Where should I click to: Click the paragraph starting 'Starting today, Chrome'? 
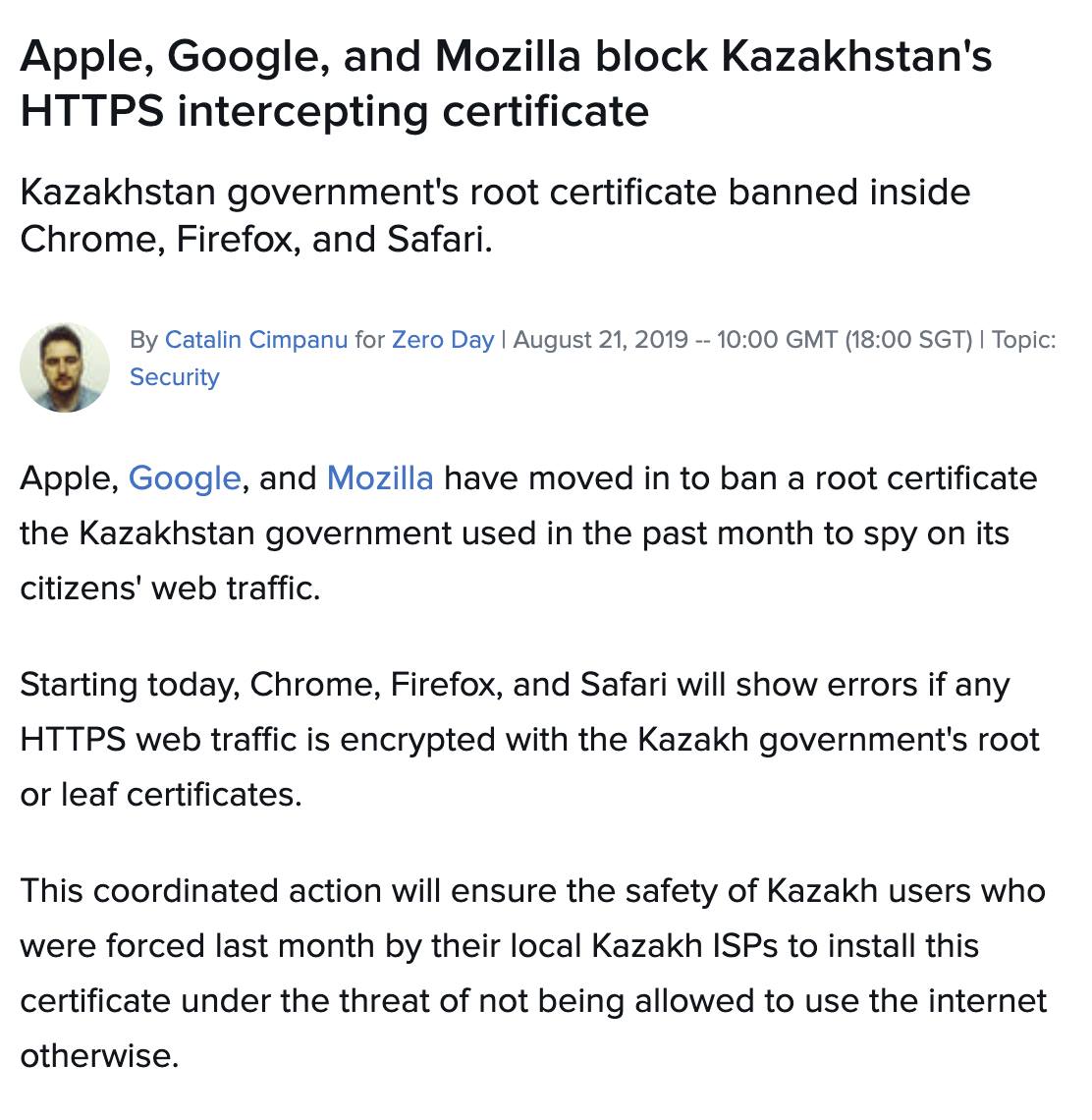[529, 739]
